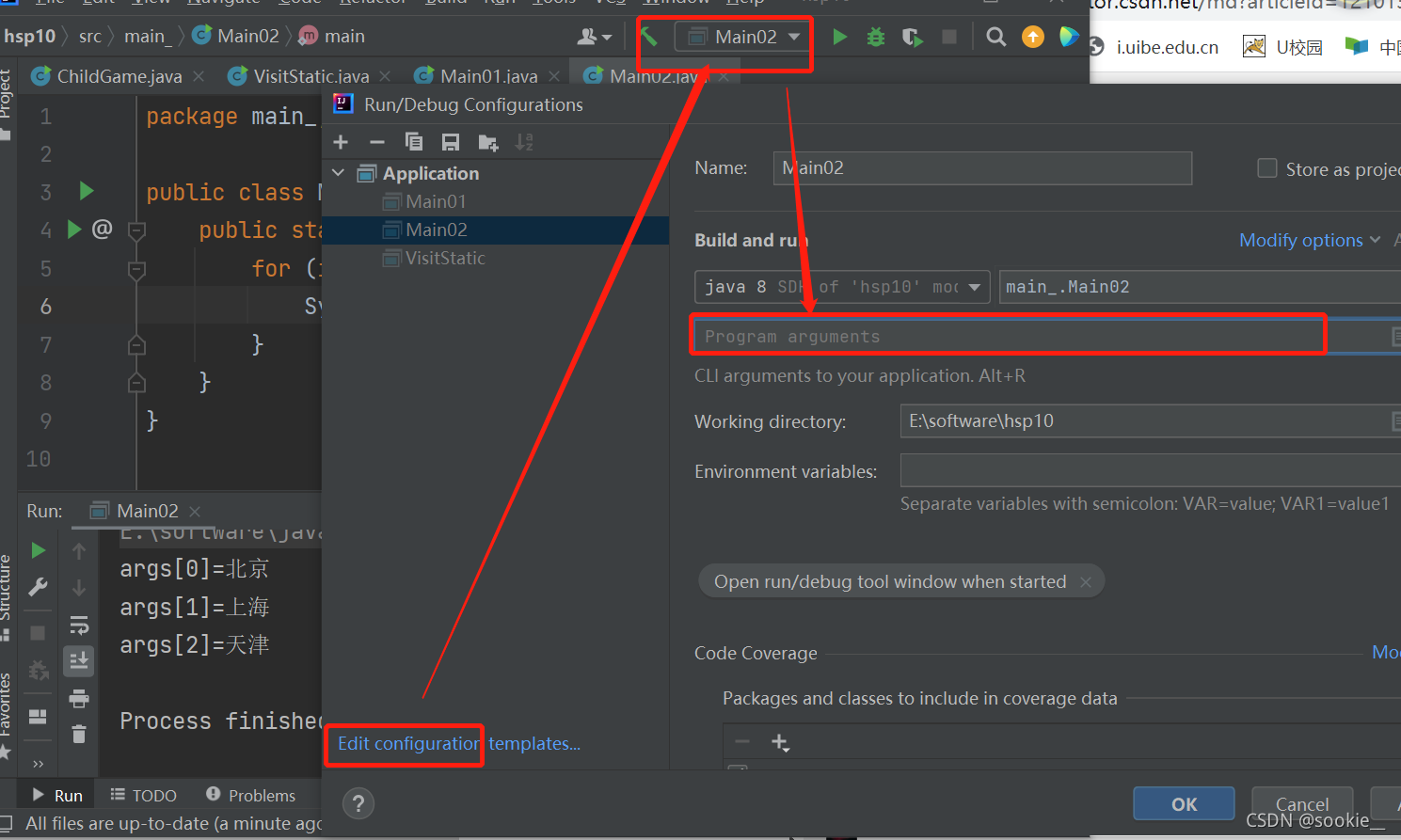Viewport: 1401px width, 840px height.
Task: Click the Name field containing Main02
Action: tap(982, 168)
